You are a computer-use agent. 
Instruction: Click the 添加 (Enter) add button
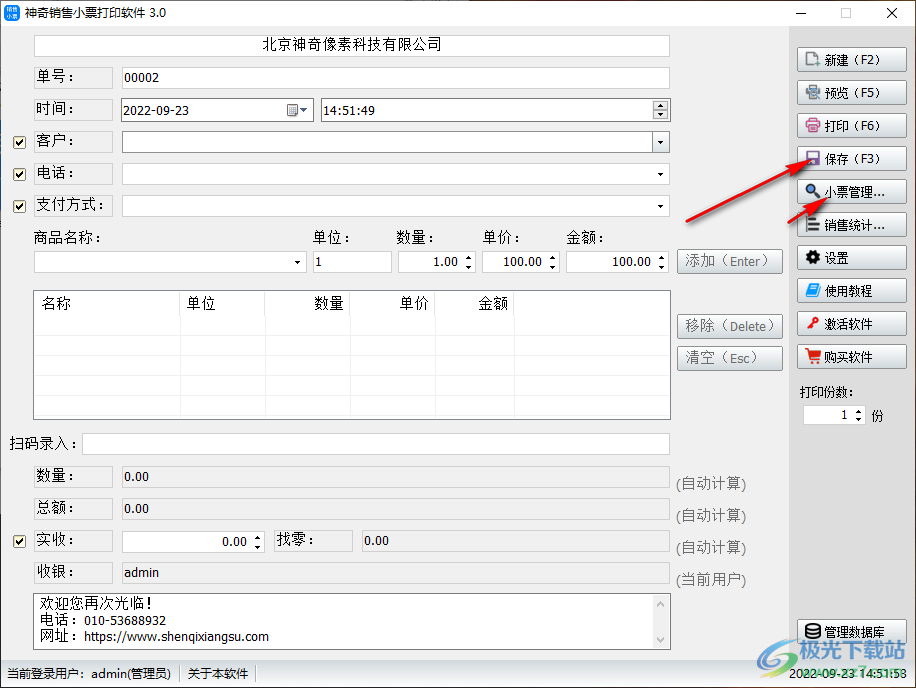(x=730, y=261)
